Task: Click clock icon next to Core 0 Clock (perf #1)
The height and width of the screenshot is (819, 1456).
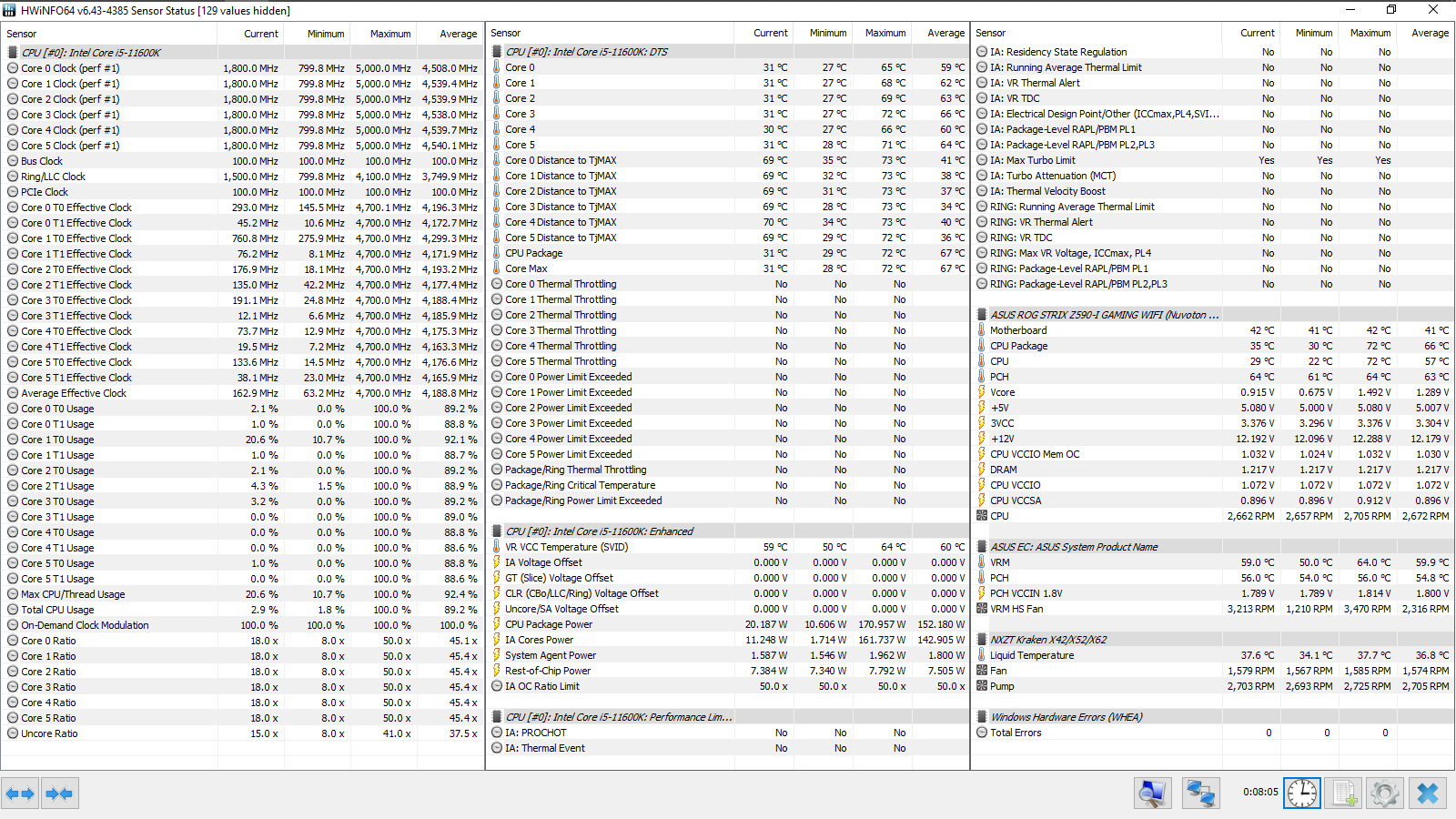Action: point(13,68)
